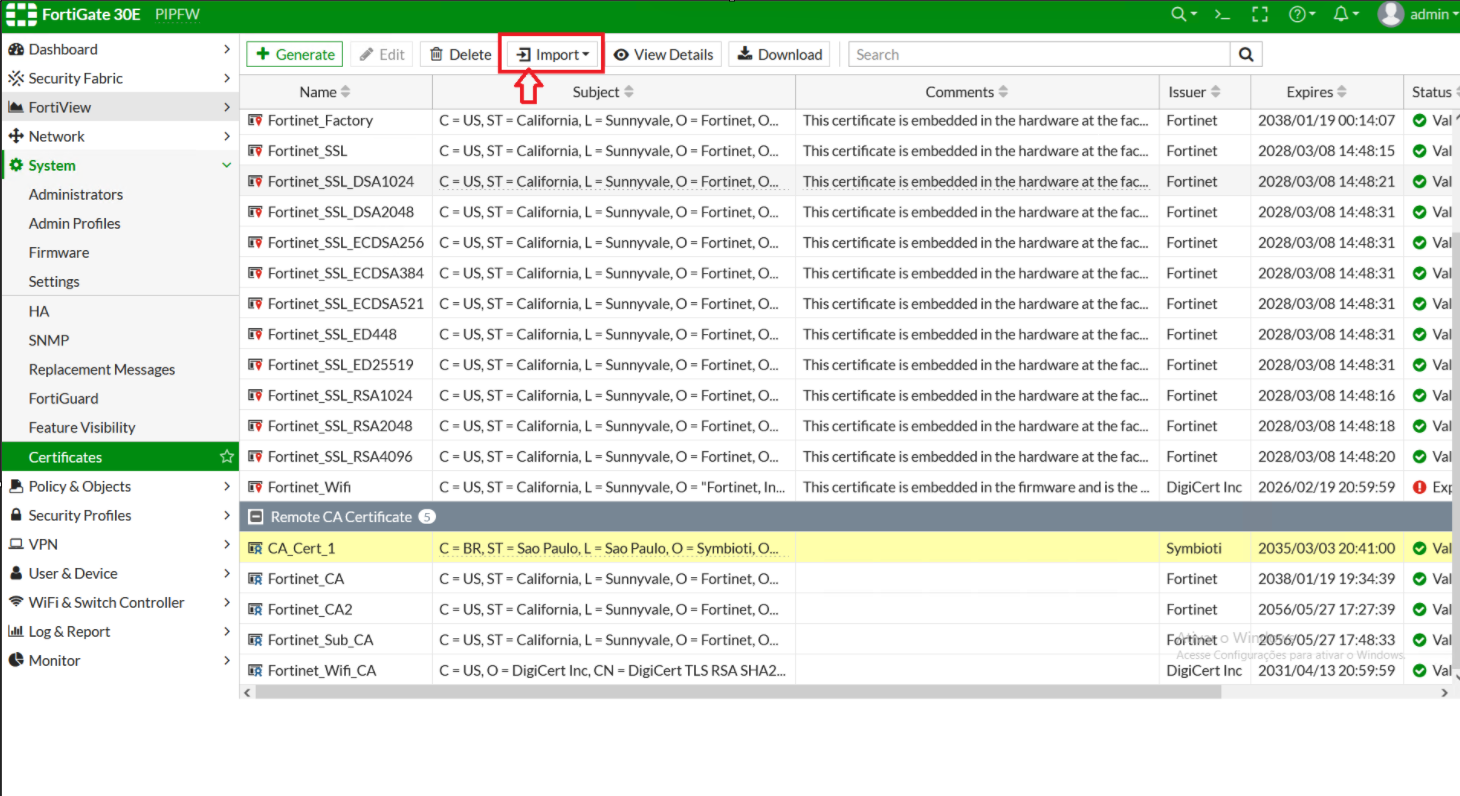1460x796 pixels.
Task: Click the Fortinet_Wifi expired status icon
Action: point(1419,487)
